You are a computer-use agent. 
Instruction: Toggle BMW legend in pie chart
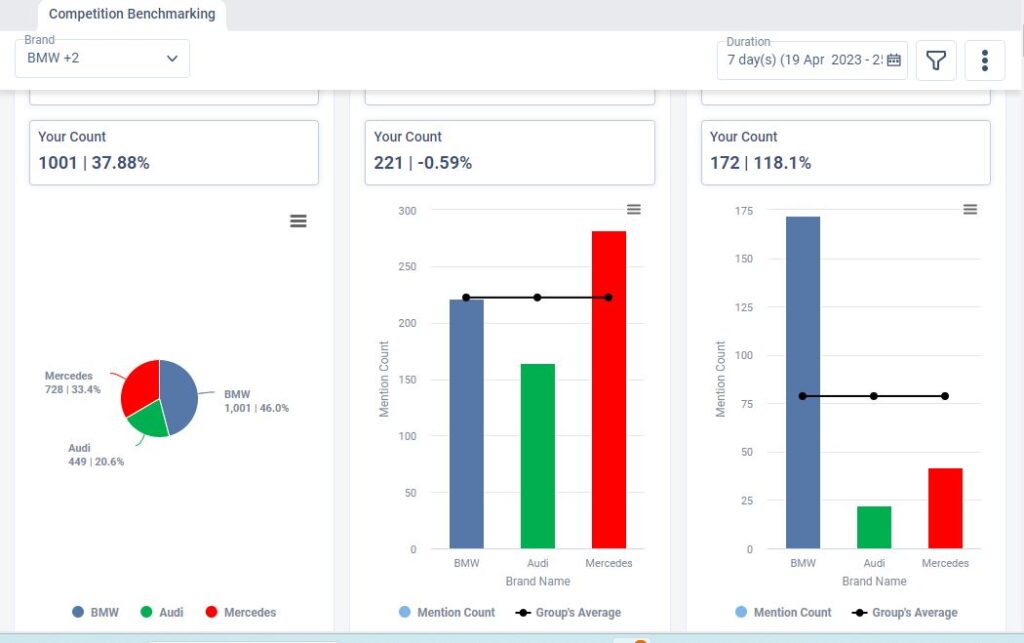95,612
